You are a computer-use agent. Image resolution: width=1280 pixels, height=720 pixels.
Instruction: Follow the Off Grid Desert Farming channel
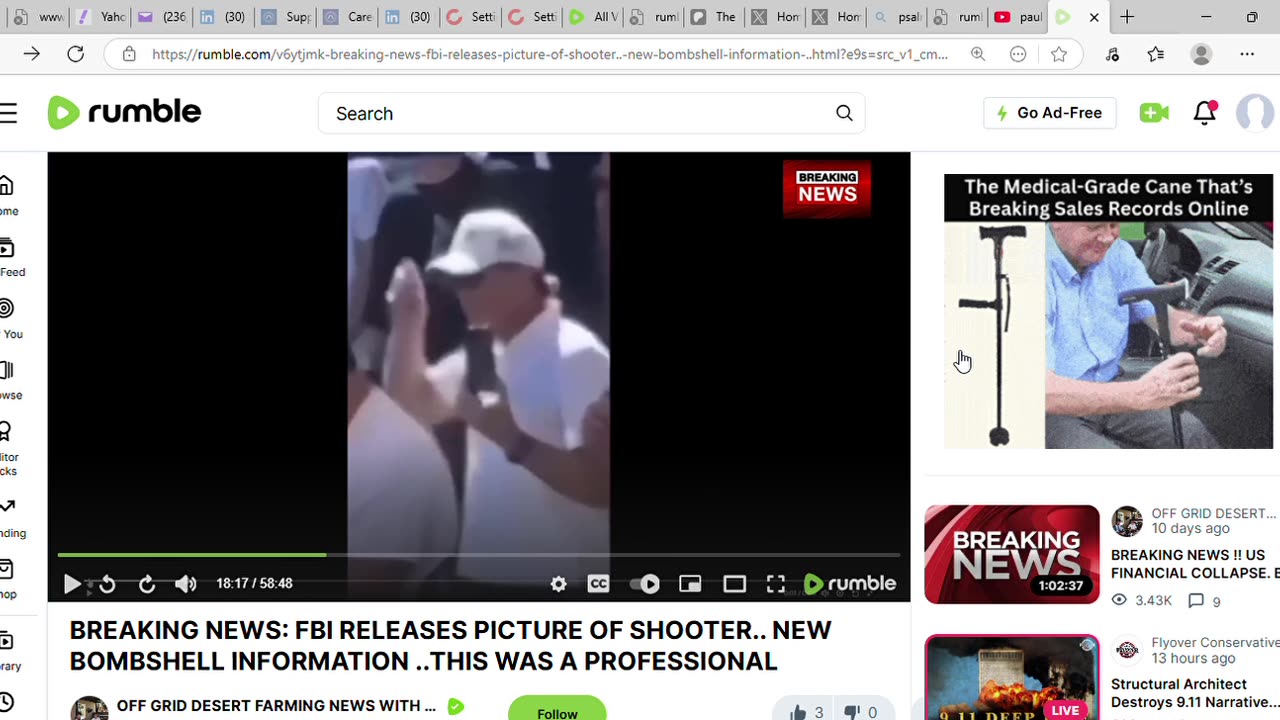point(557,710)
